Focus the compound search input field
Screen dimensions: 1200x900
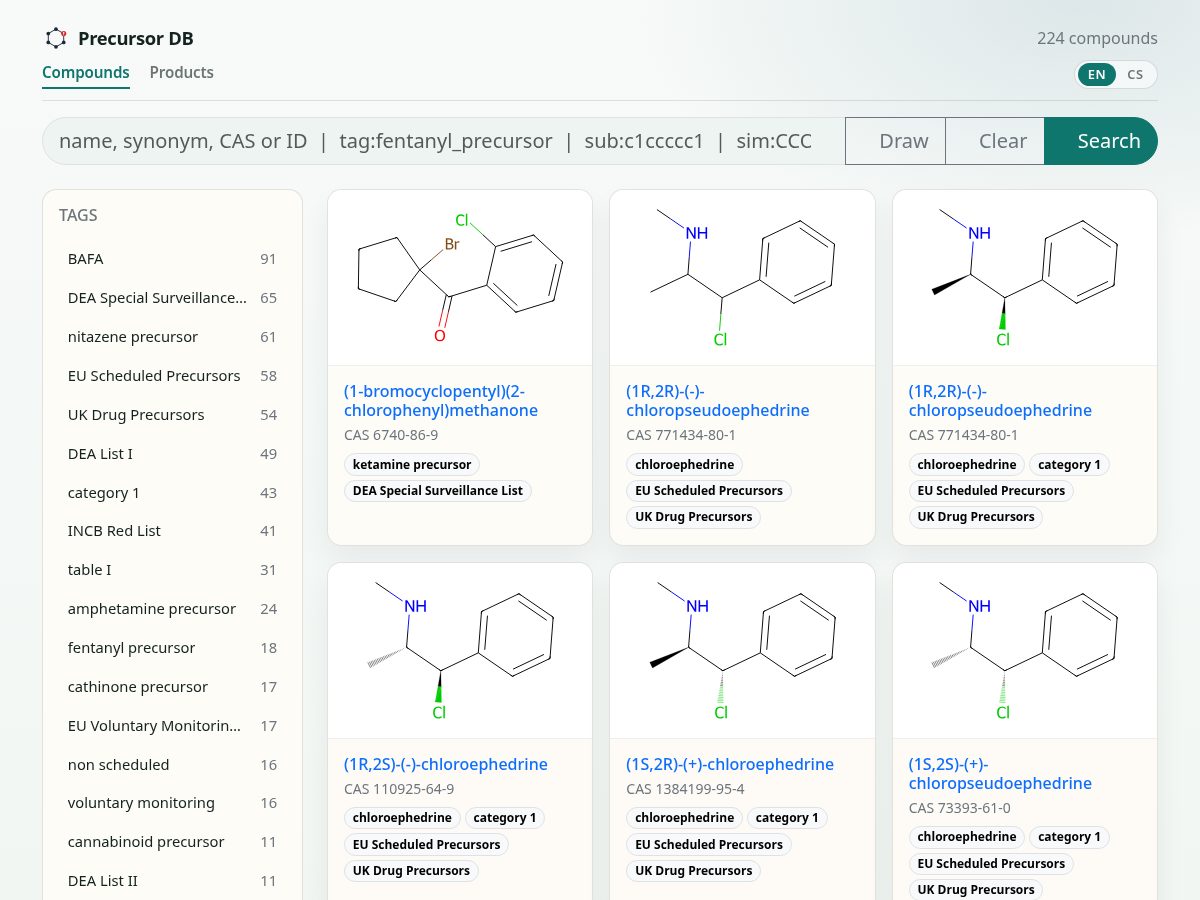[x=443, y=141]
